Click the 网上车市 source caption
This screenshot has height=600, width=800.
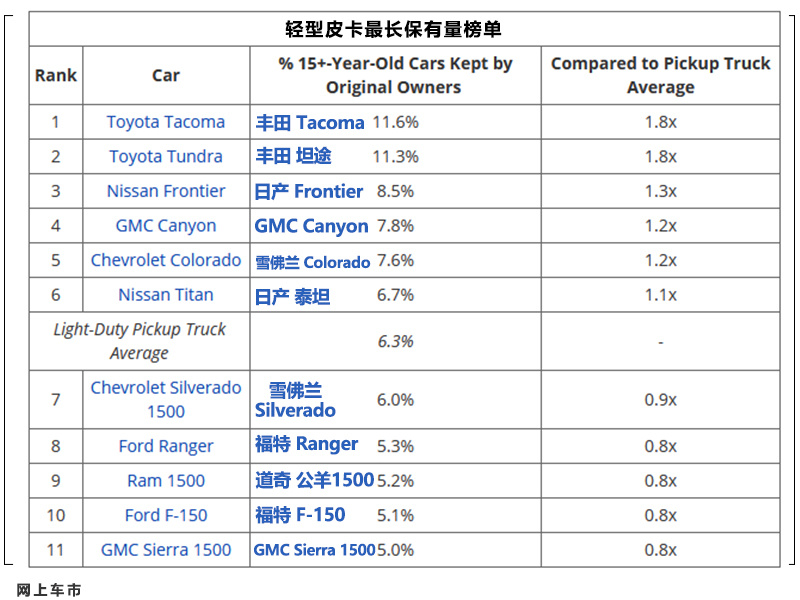pos(49,590)
